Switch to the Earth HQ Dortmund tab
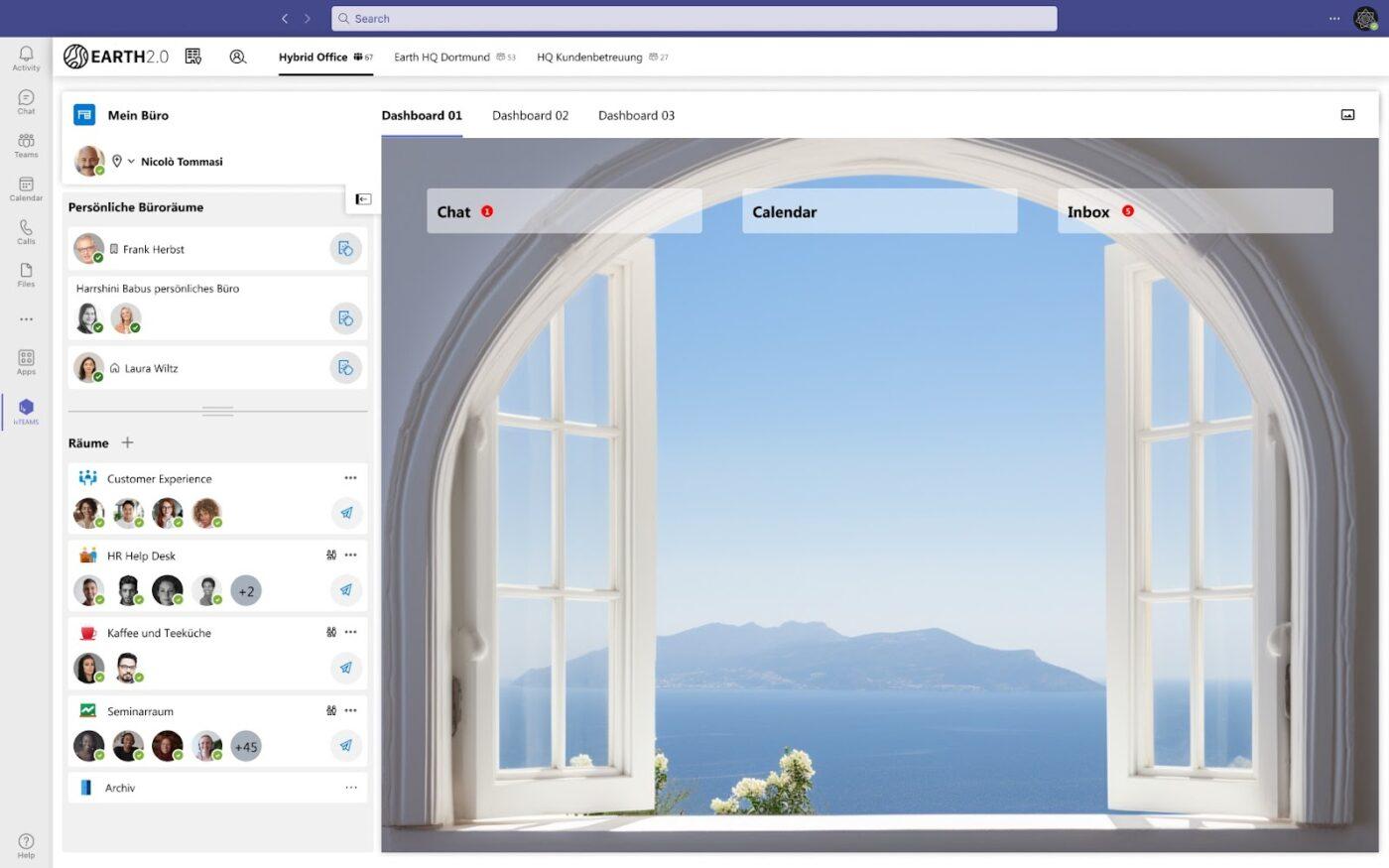Image resolution: width=1389 pixels, height=868 pixels. click(454, 57)
